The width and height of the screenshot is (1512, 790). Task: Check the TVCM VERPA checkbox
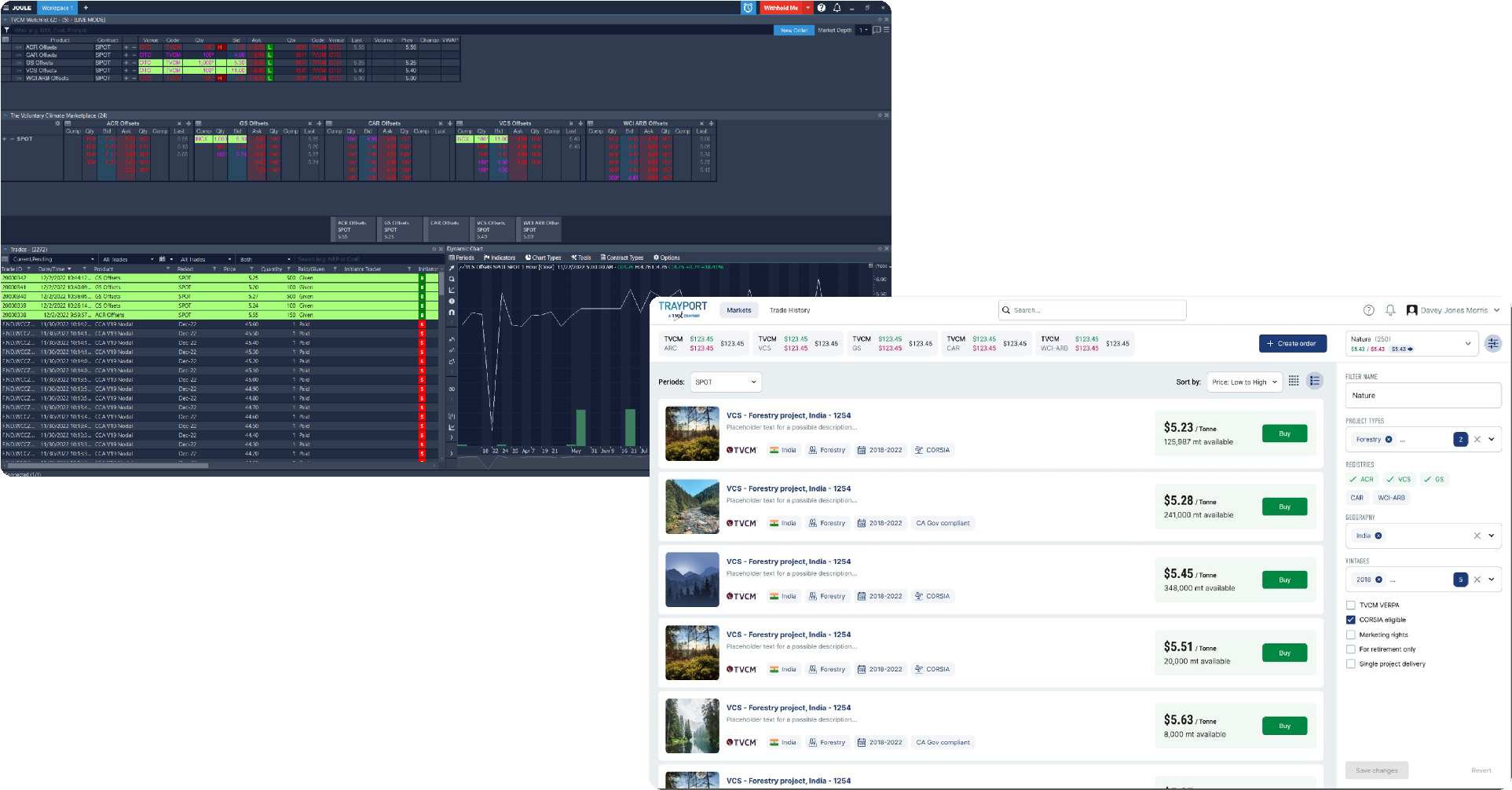1350,605
